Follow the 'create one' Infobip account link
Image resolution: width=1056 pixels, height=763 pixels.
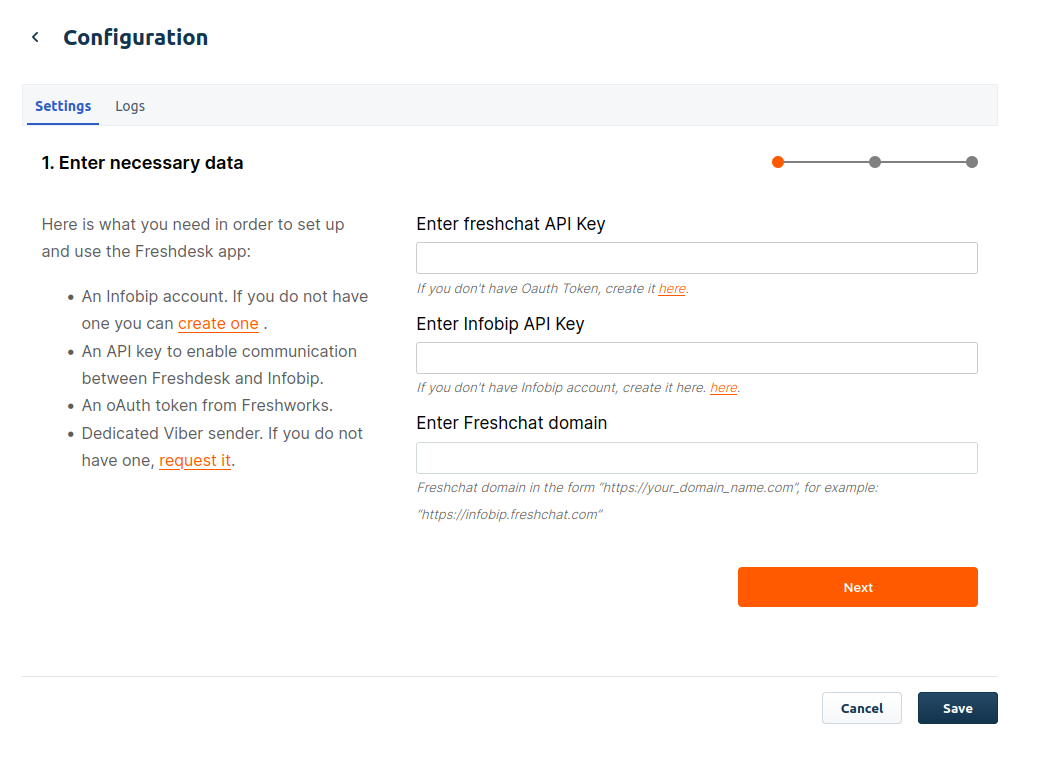[x=218, y=324]
